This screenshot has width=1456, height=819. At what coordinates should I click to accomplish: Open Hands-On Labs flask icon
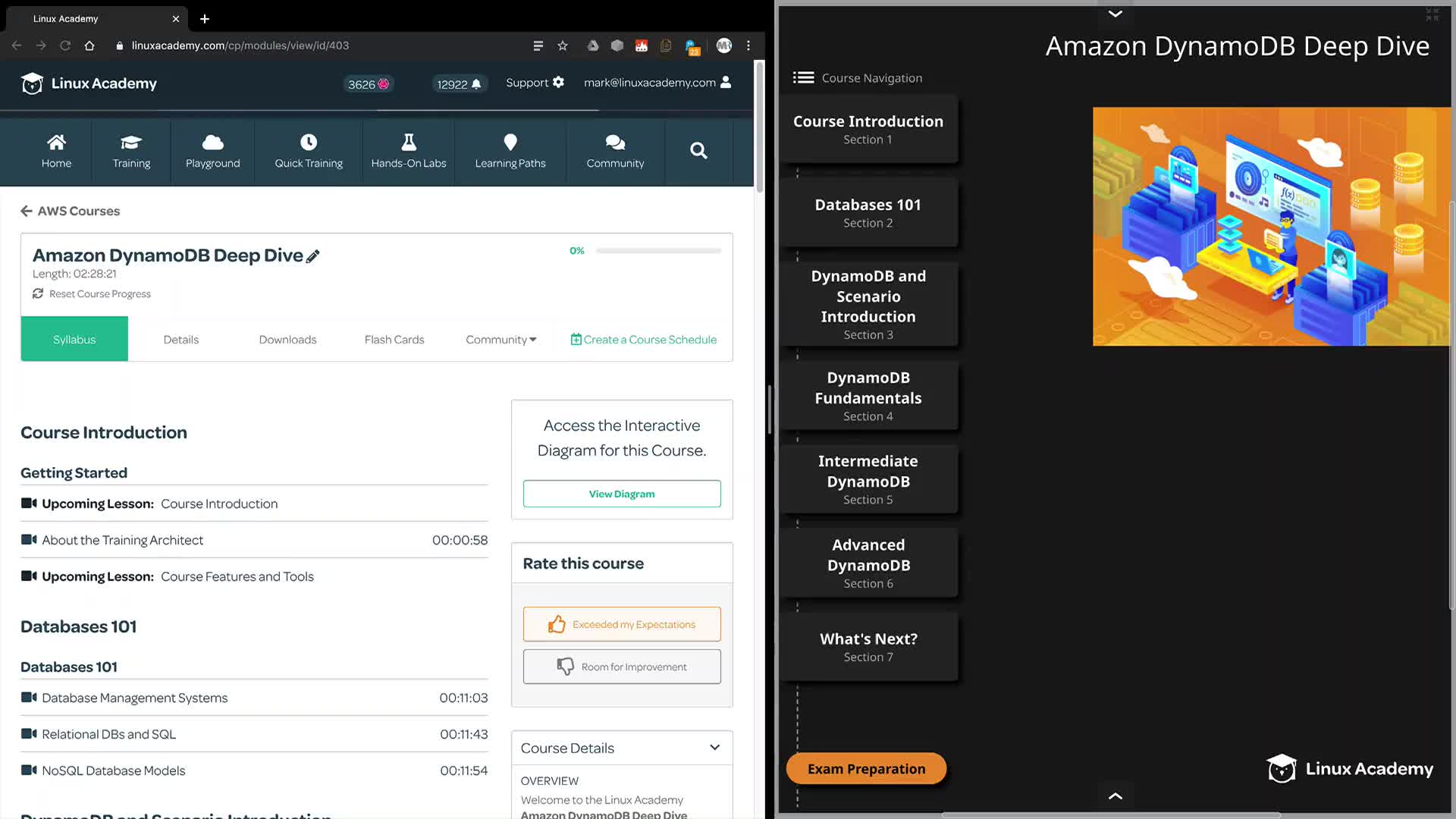(408, 143)
